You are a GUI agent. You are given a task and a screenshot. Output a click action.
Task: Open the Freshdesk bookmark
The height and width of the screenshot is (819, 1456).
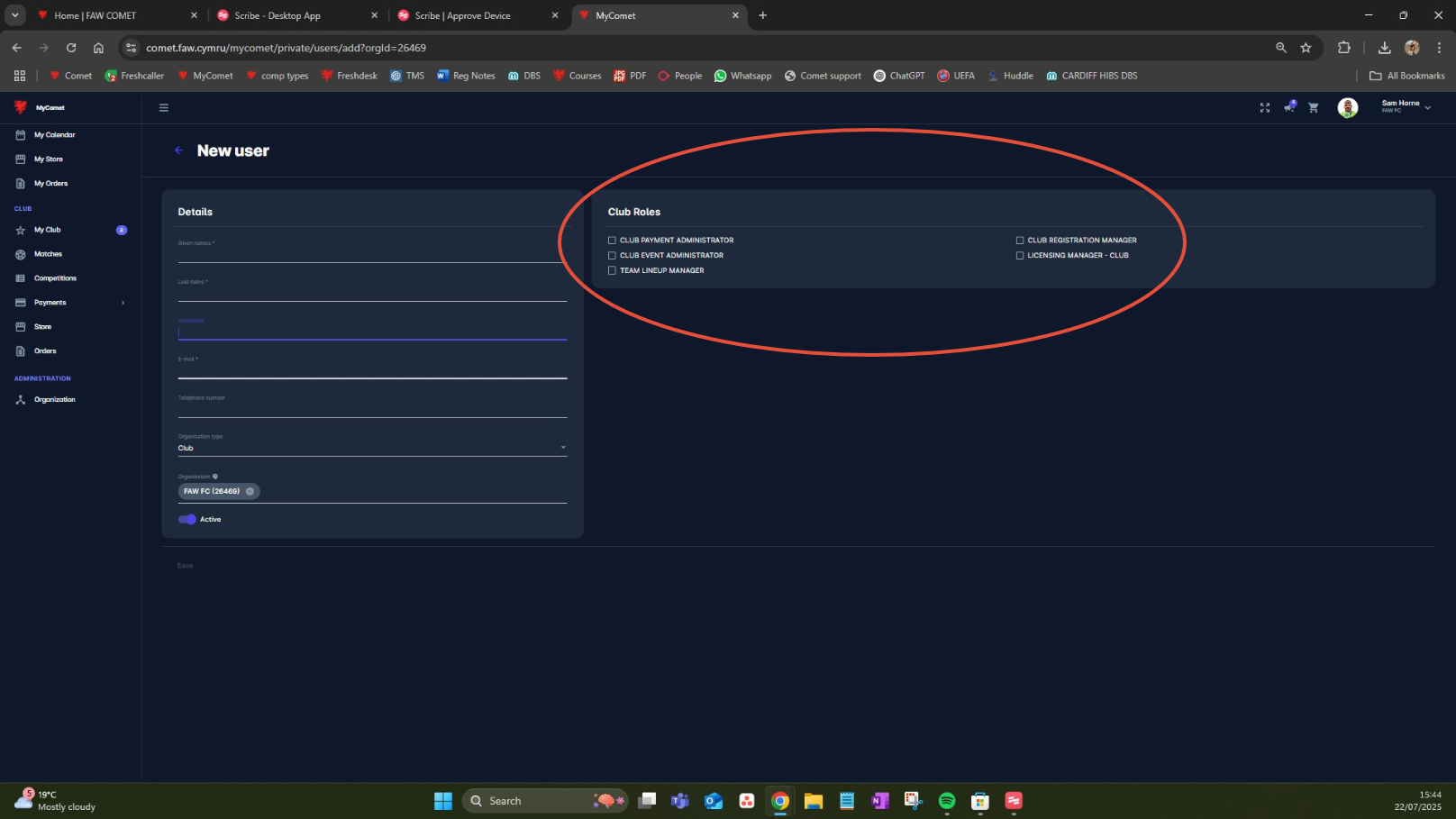point(349,76)
